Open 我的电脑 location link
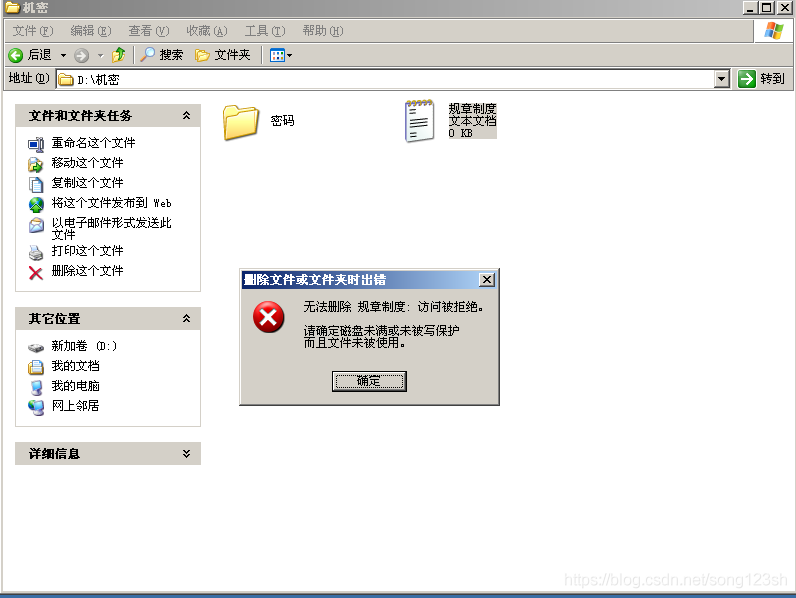Image resolution: width=796 pixels, height=598 pixels. point(76,386)
